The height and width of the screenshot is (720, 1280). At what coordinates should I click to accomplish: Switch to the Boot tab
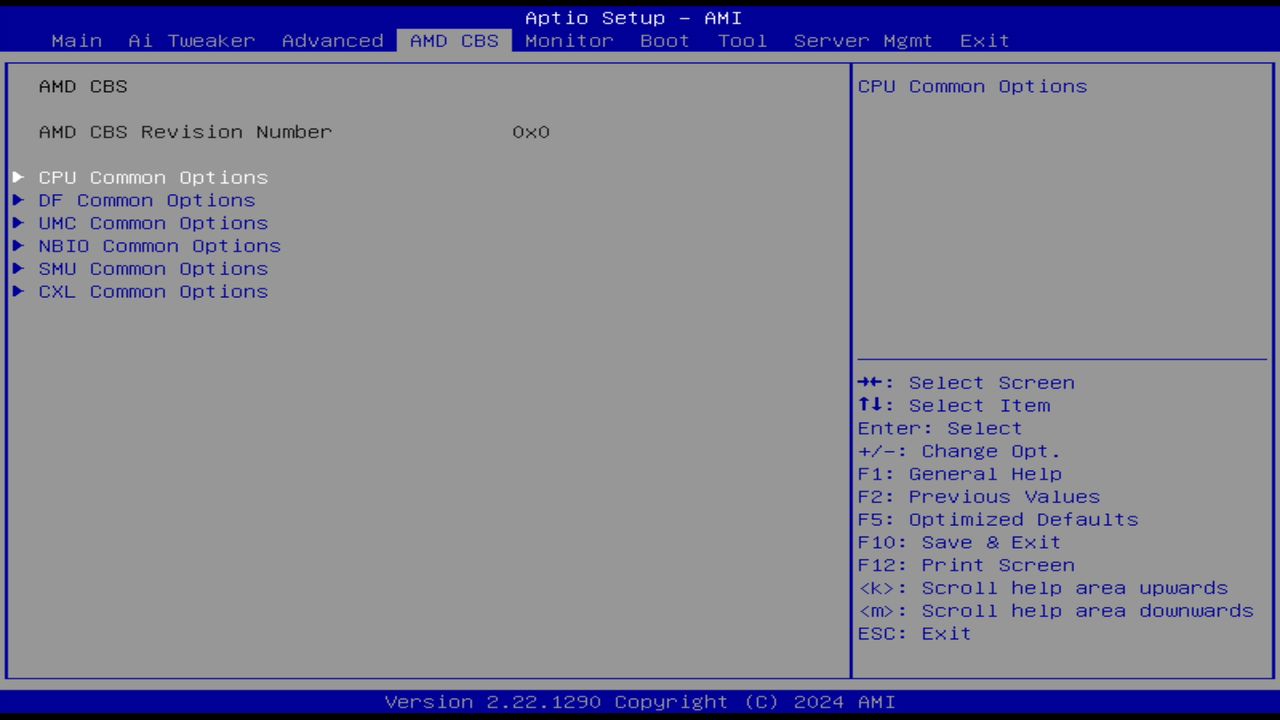665,41
